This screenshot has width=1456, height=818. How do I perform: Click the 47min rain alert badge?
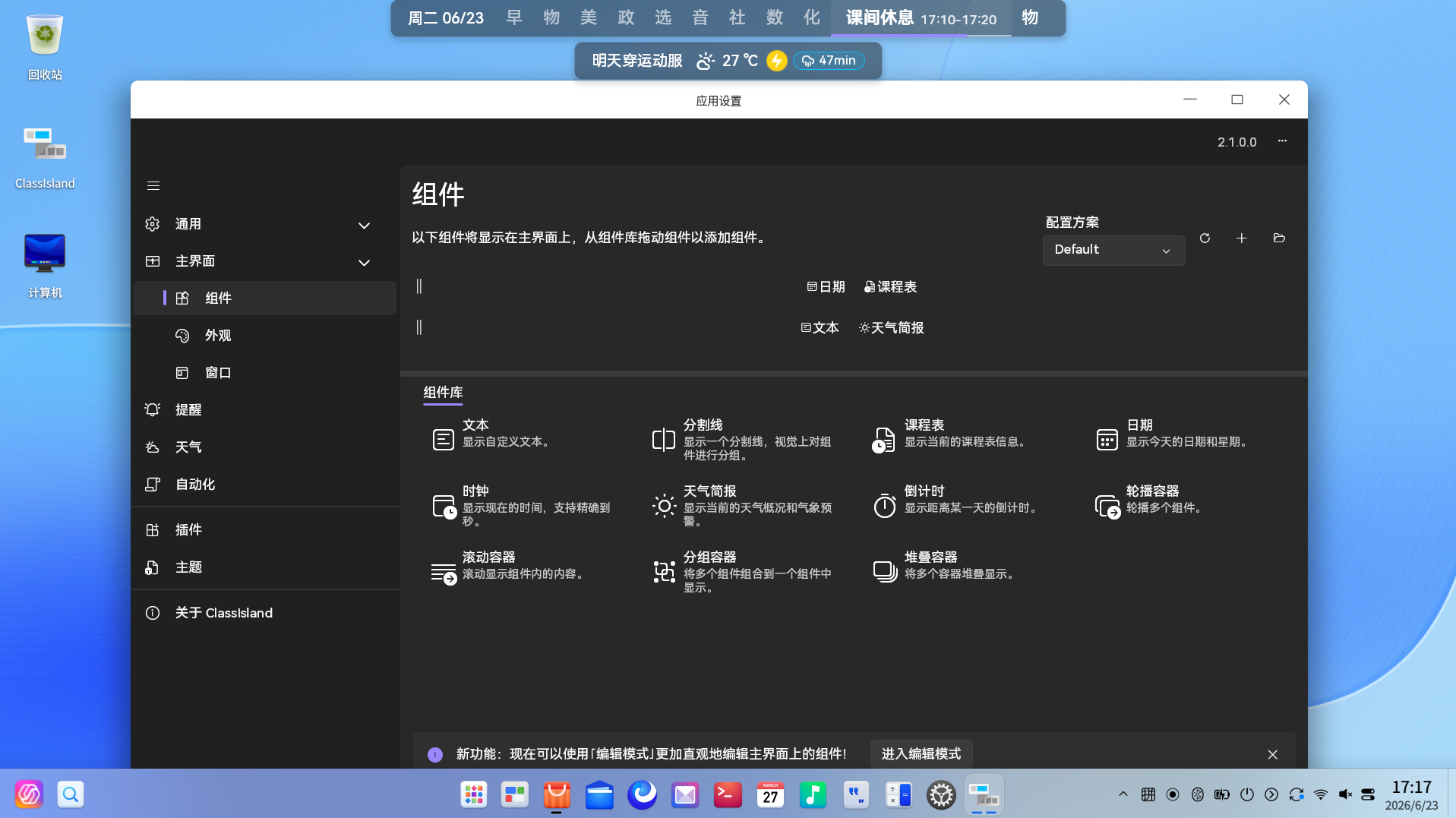829,61
